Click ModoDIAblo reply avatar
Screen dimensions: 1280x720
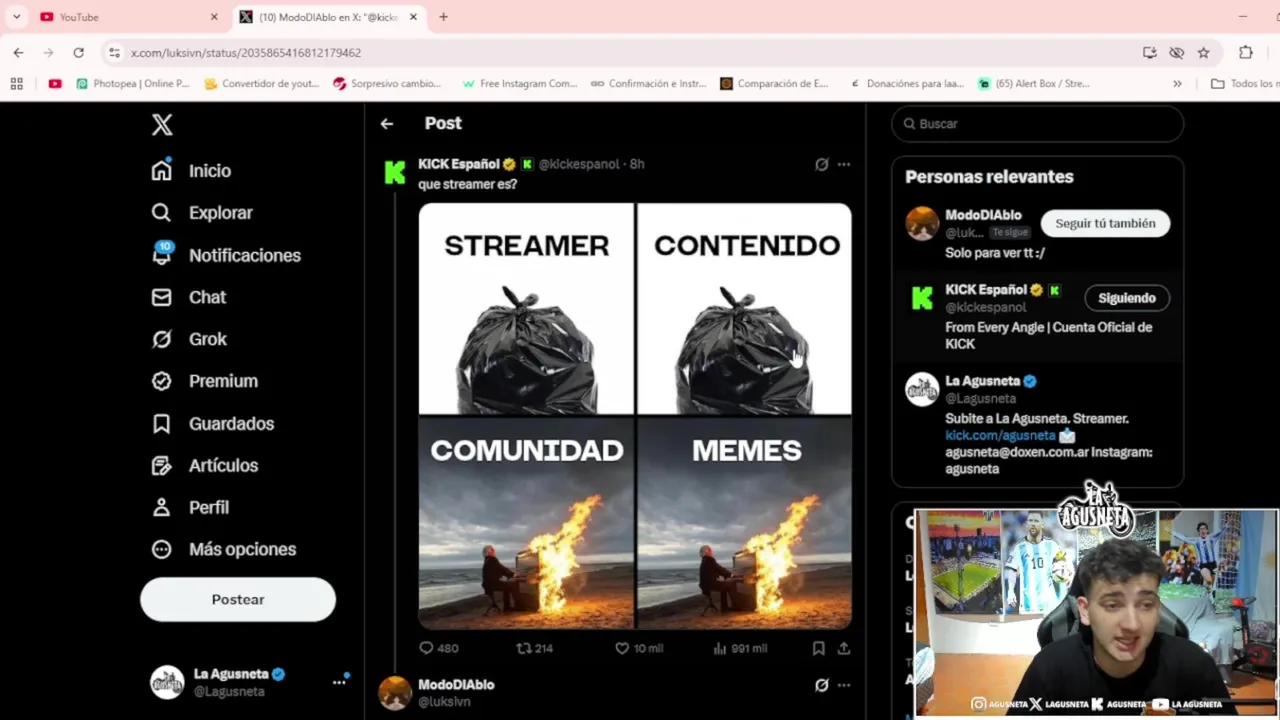coord(395,693)
